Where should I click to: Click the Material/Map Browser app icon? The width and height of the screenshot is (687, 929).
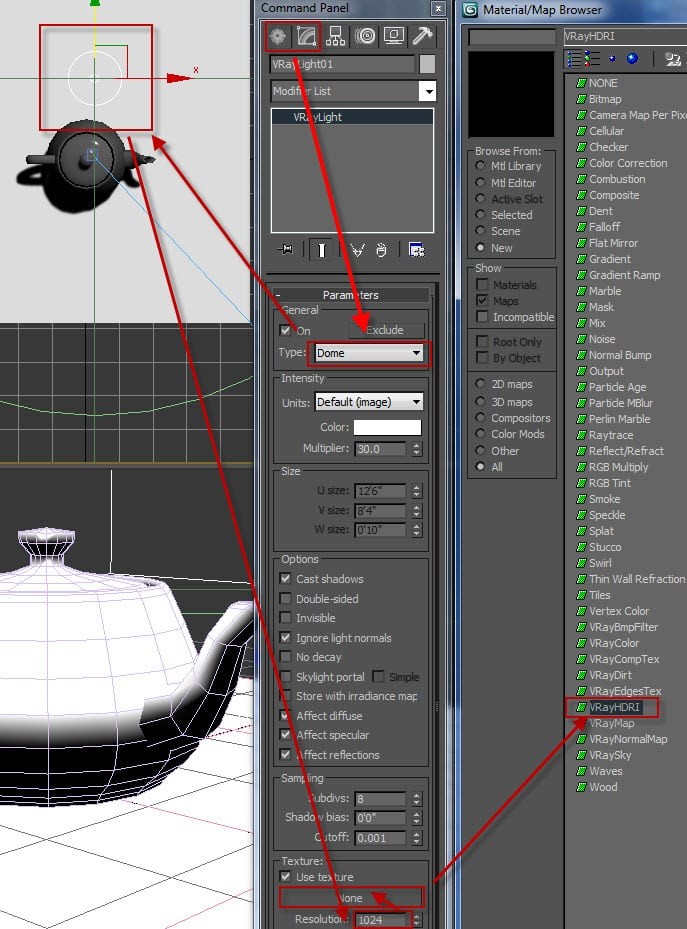(x=470, y=9)
